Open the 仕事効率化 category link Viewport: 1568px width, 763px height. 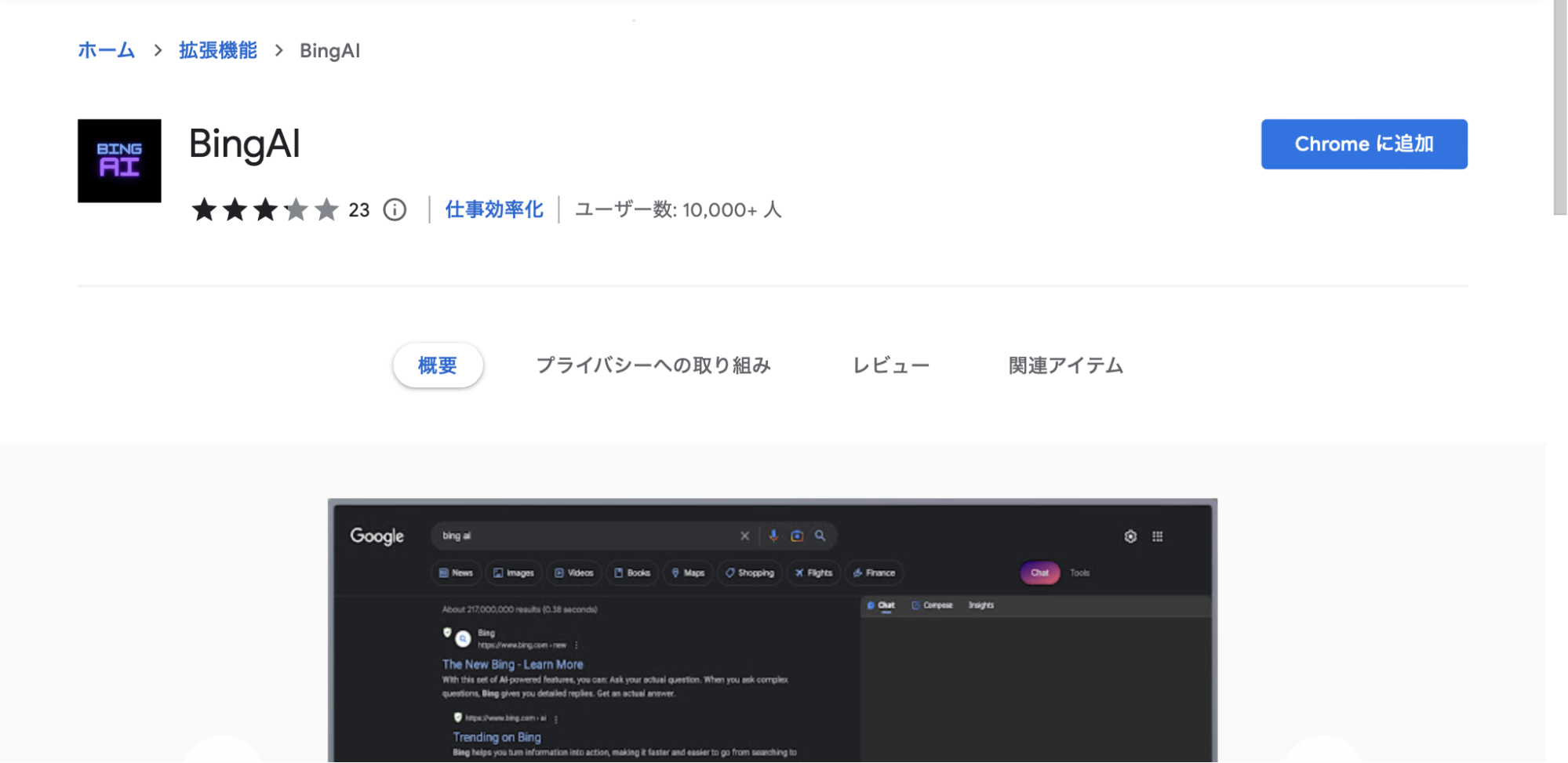494,210
